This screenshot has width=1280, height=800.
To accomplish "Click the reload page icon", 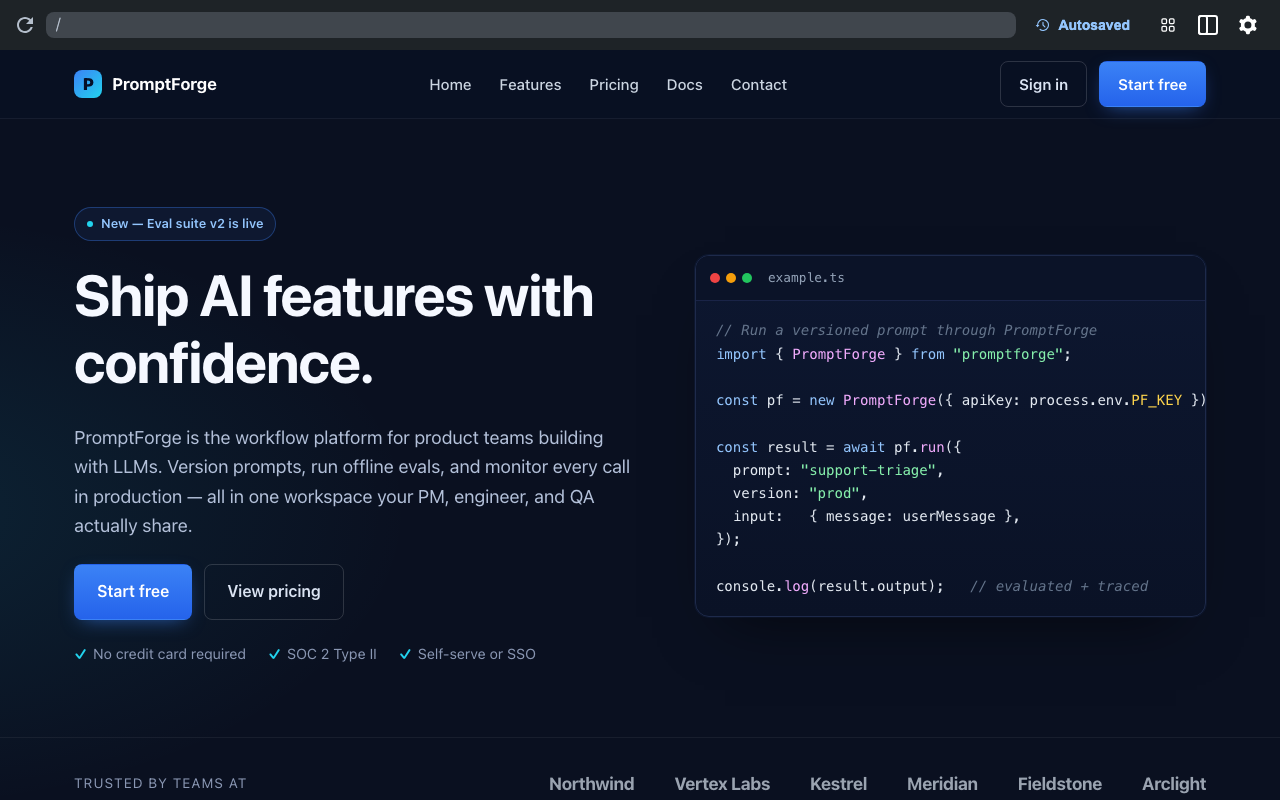I will pos(25,25).
